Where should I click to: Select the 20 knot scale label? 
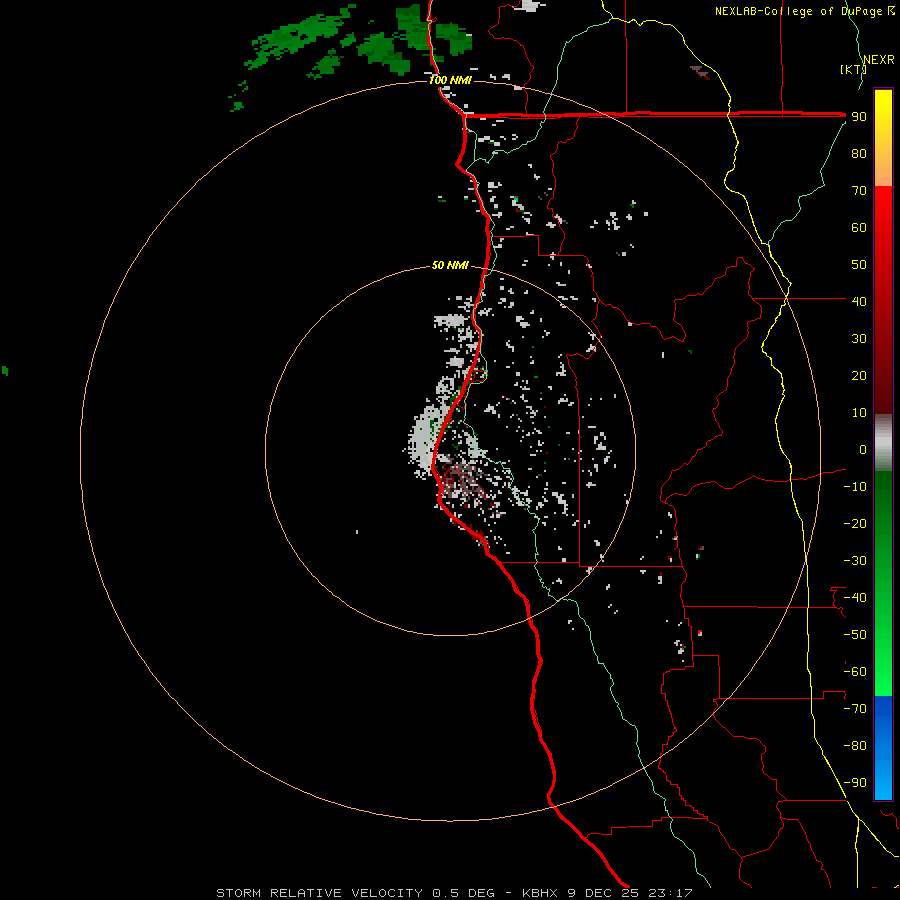click(859, 375)
